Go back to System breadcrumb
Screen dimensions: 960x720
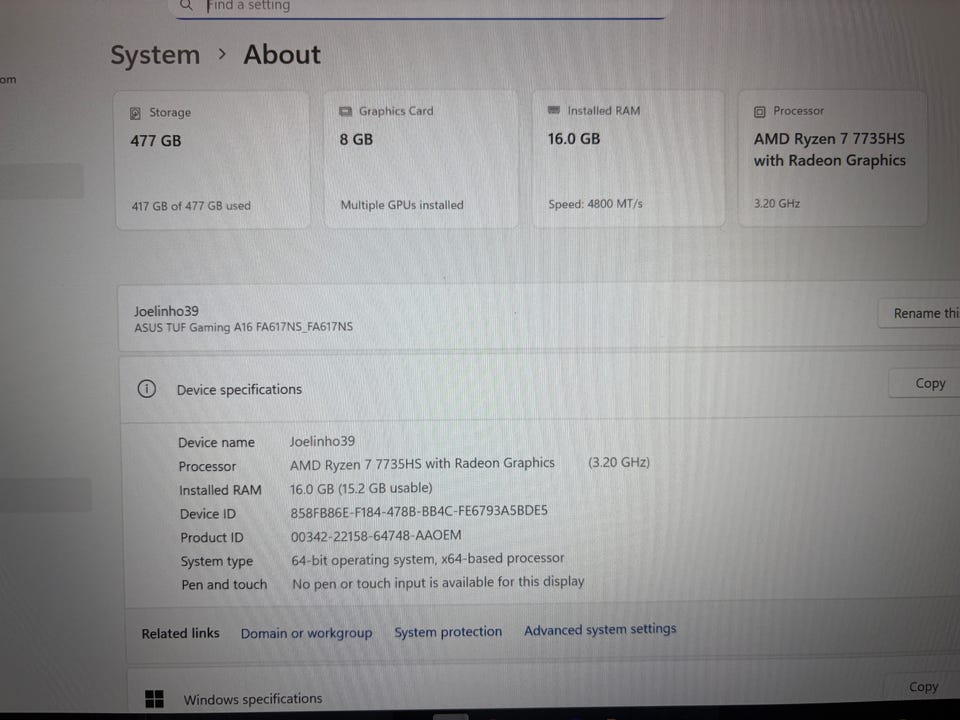pos(155,55)
